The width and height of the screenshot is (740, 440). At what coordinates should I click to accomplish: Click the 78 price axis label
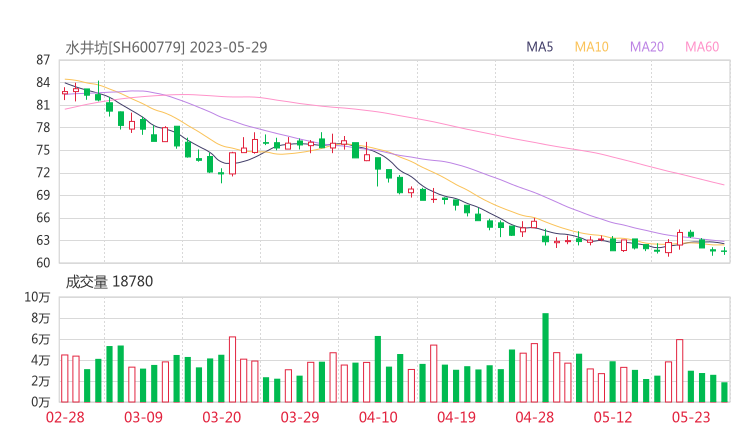tap(43, 127)
